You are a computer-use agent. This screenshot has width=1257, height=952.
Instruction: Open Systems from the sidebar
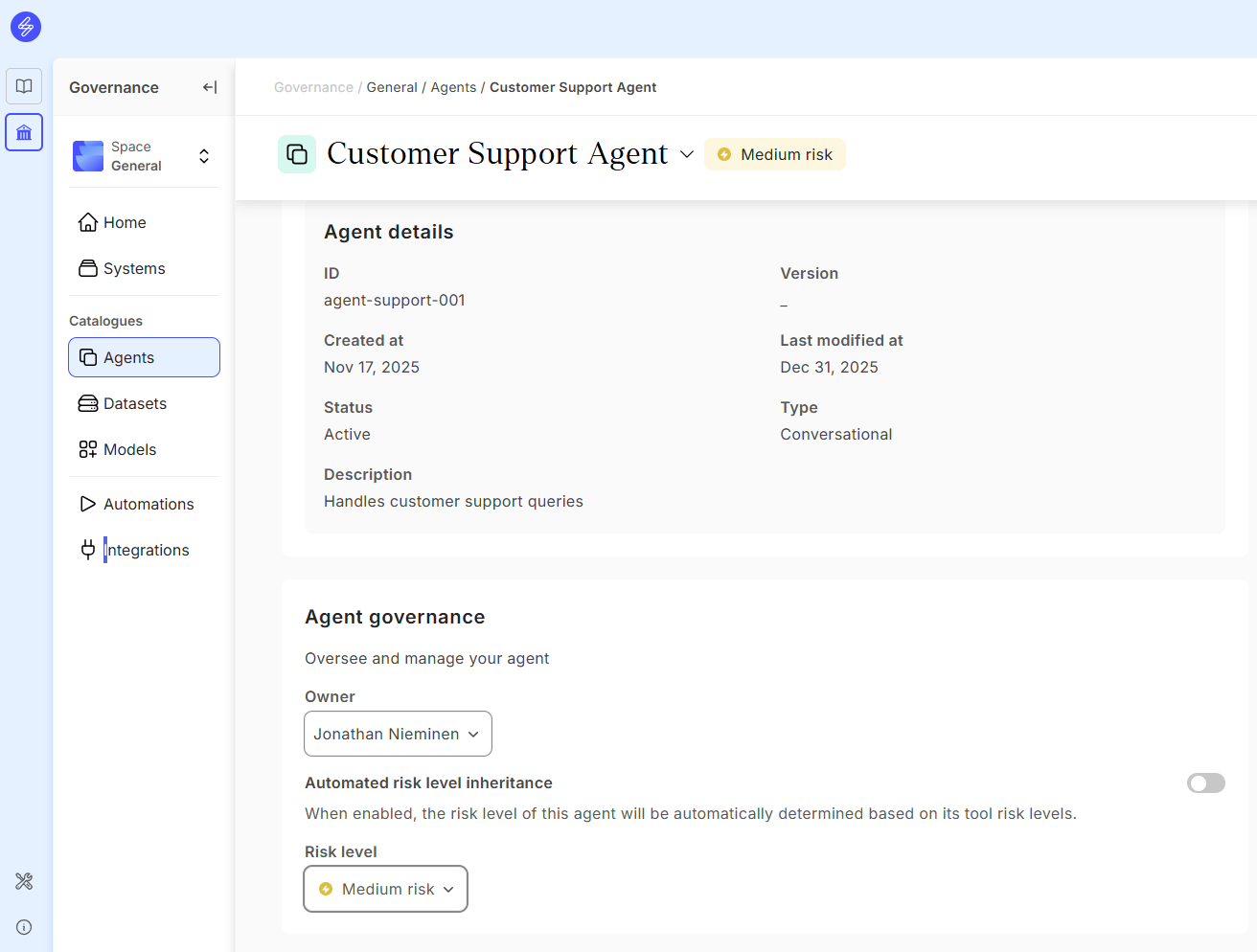pos(134,268)
